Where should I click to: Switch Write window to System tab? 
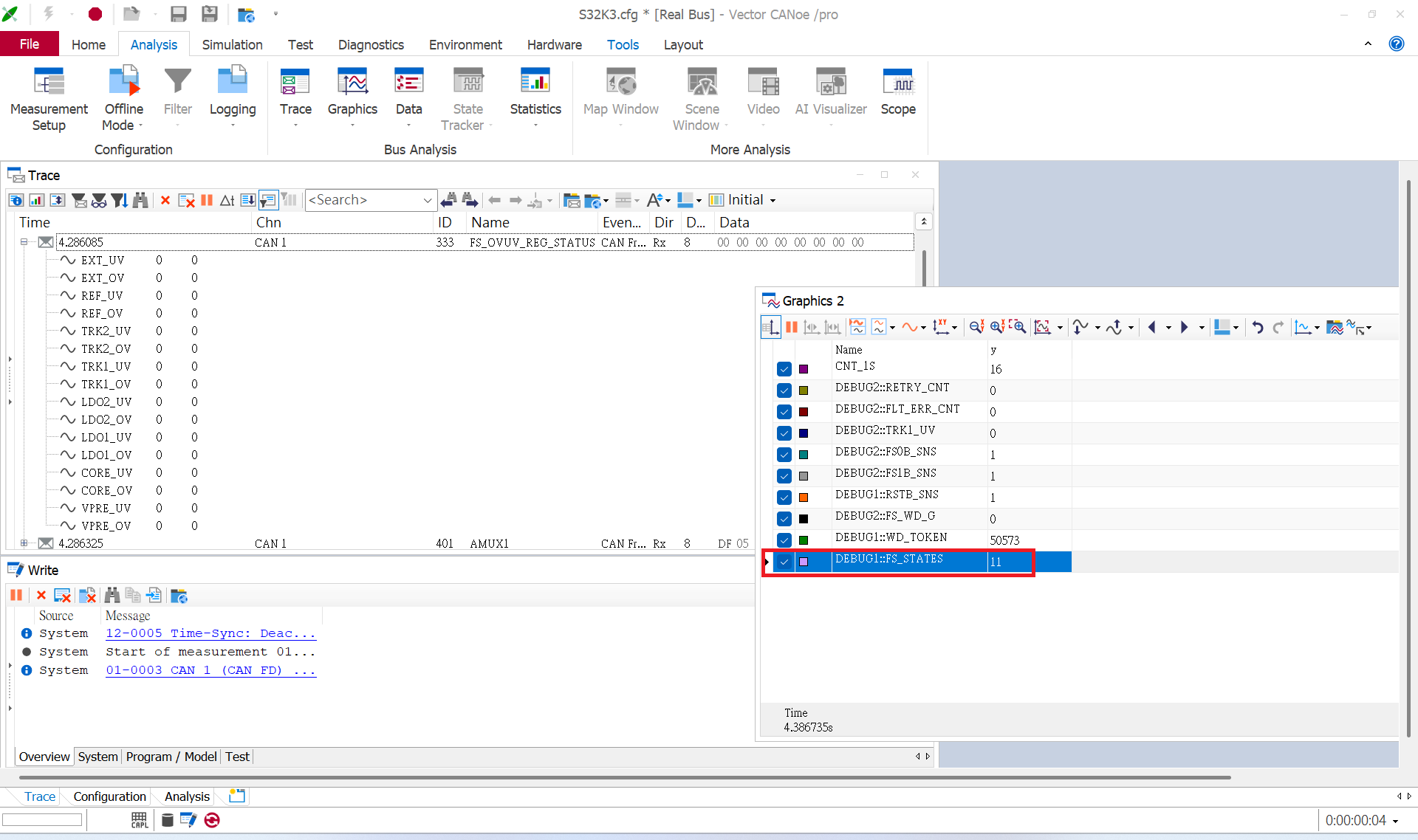tap(97, 757)
